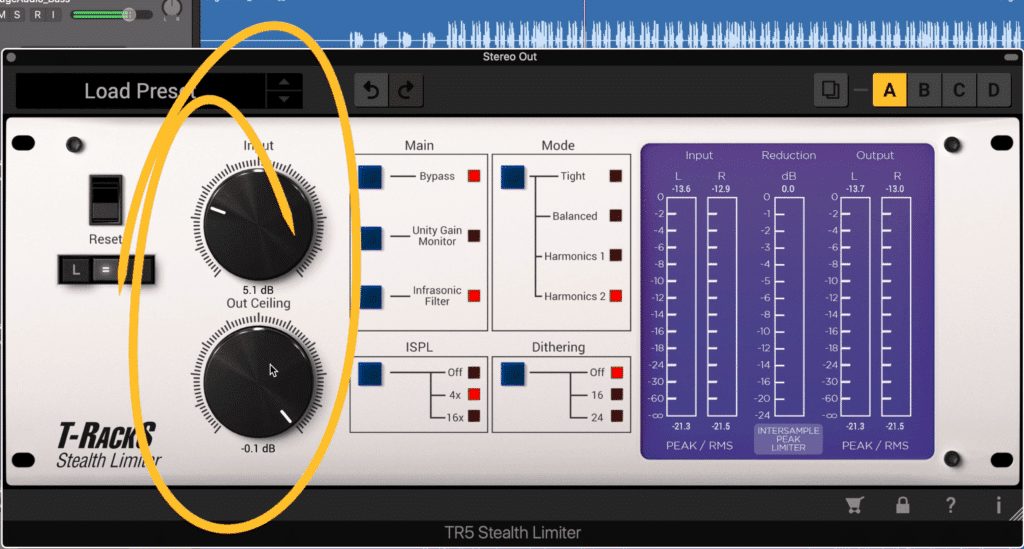Viewport: 1024px width, 549px height.
Task: Click the Reduction dB value 0.0
Action: [788, 189]
